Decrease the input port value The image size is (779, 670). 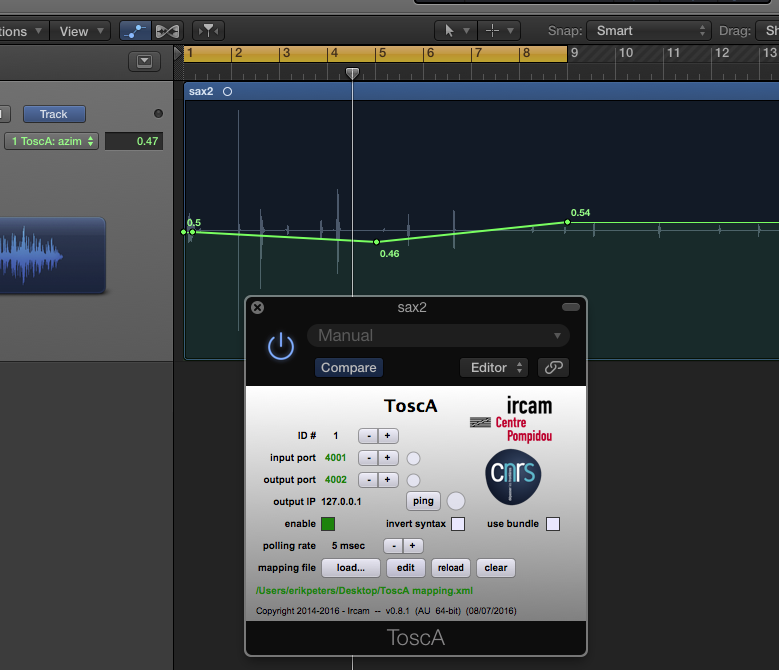(x=369, y=457)
